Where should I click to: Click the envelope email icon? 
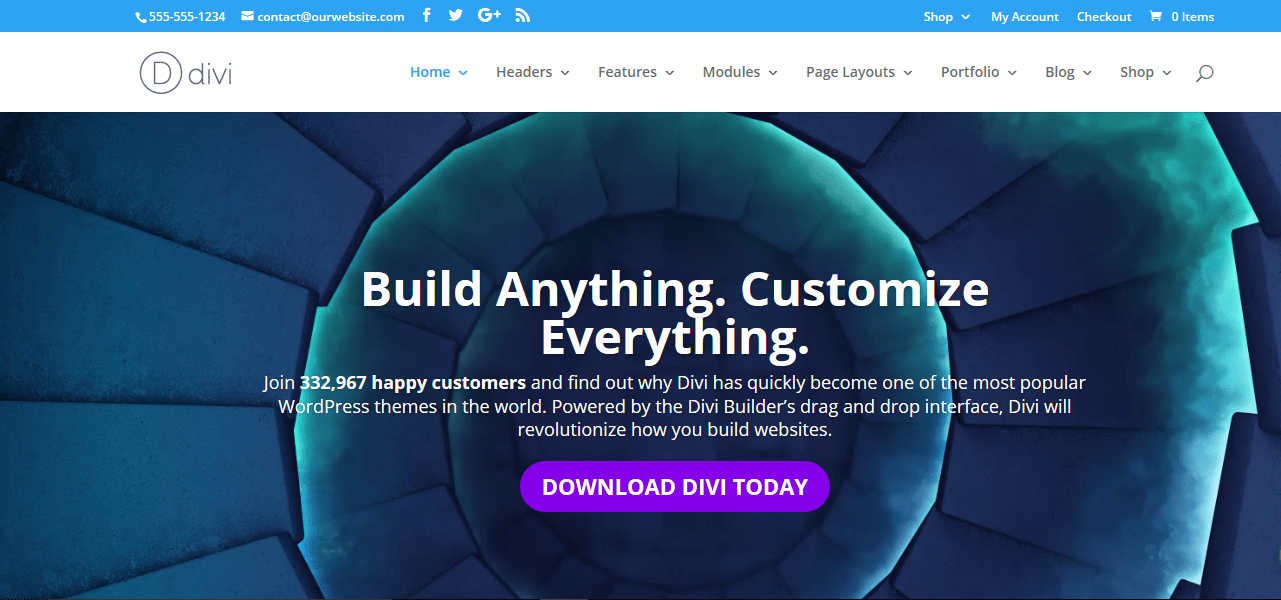tap(247, 16)
